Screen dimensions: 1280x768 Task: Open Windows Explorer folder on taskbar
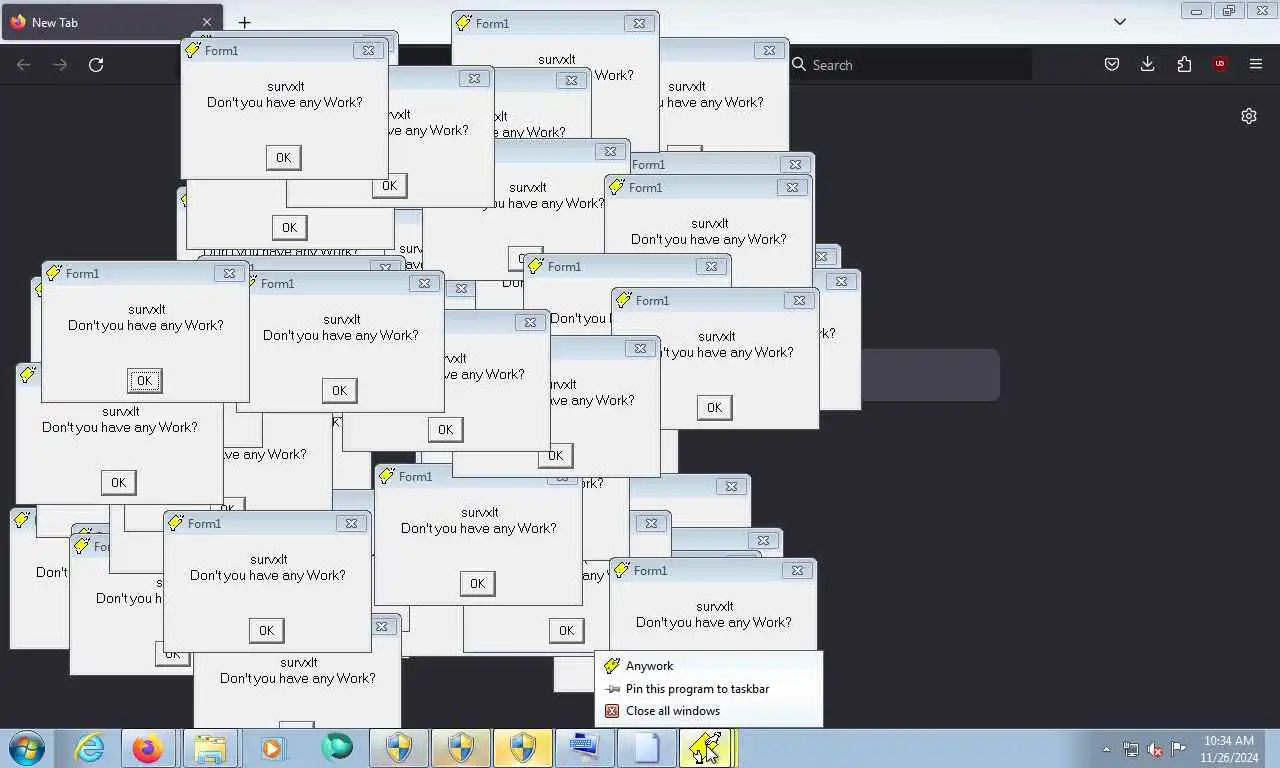(209, 748)
